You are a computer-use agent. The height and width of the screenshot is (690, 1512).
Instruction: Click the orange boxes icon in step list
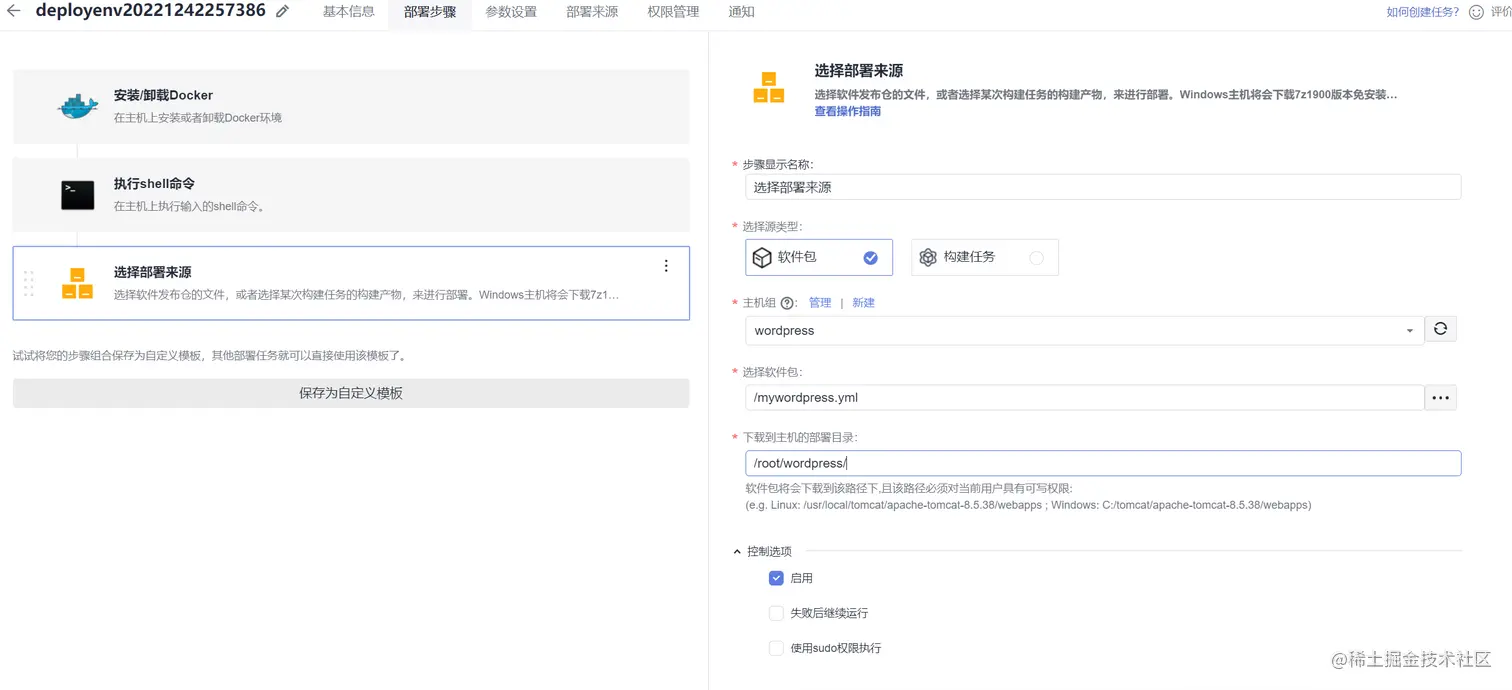(x=78, y=283)
